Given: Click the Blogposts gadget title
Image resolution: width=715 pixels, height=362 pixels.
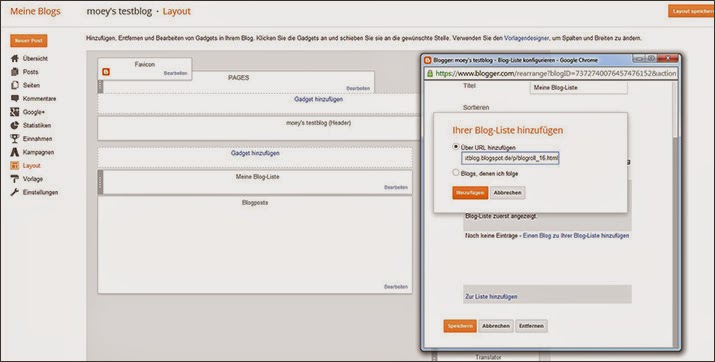Looking at the screenshot, I should (x=255, y=202).
